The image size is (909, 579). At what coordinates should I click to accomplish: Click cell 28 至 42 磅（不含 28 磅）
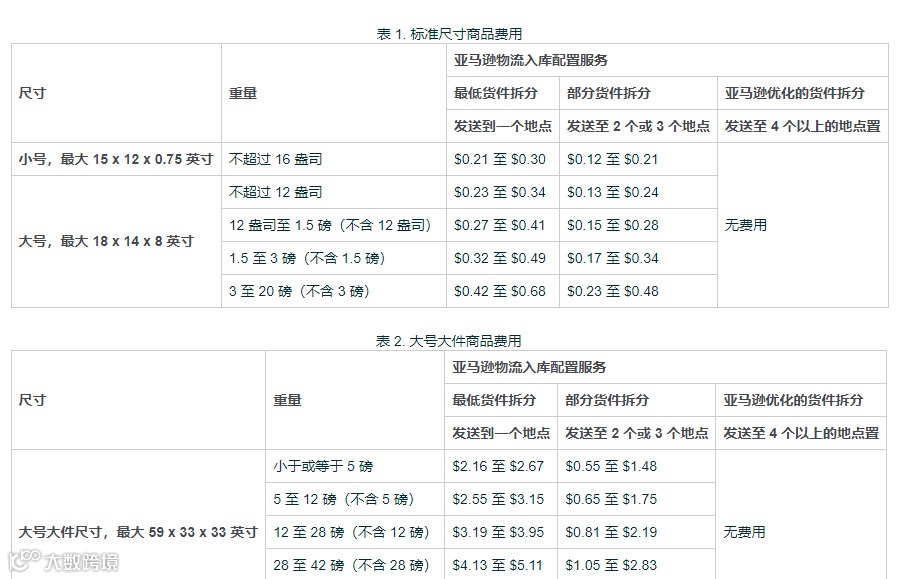[355, 565]
